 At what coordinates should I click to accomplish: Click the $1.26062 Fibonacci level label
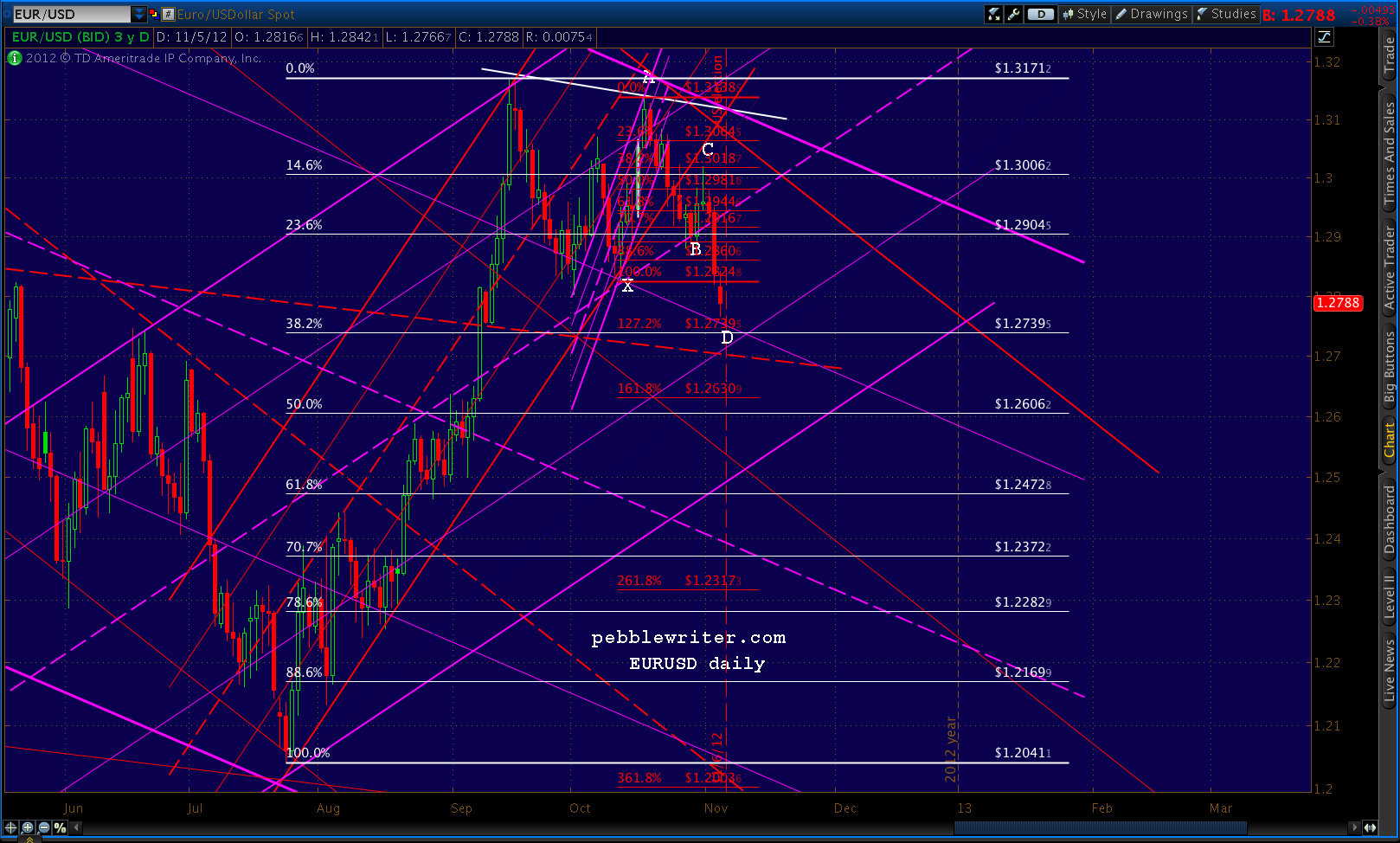point(1023,404)
